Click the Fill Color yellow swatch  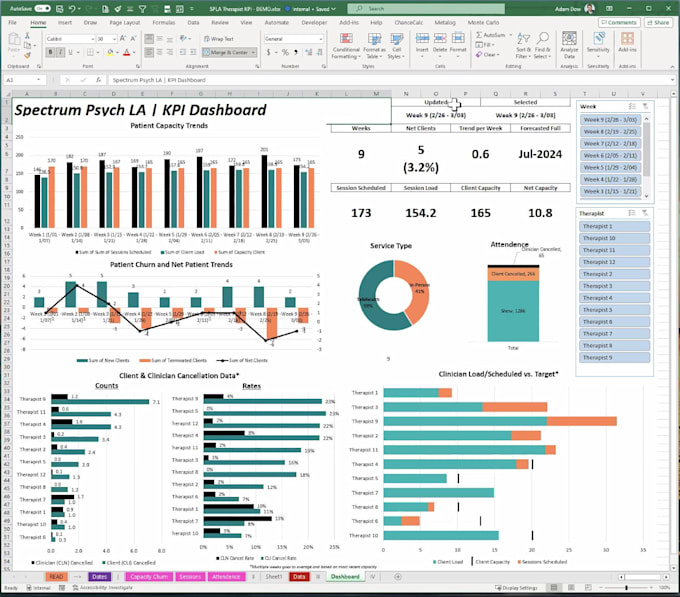point(110,52)
